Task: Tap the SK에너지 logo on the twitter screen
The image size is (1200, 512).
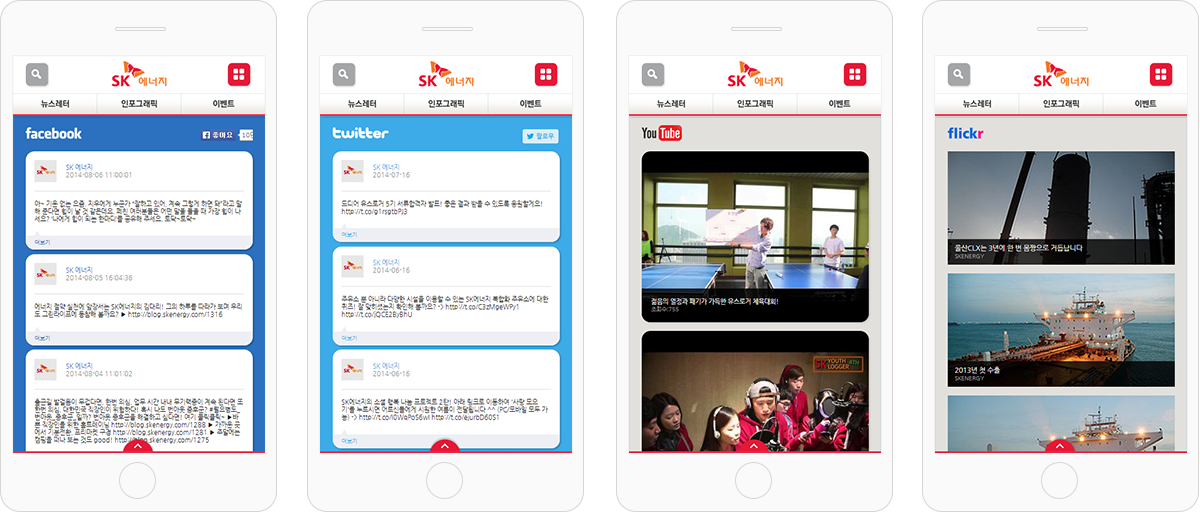Action: [x=447, y=75]
